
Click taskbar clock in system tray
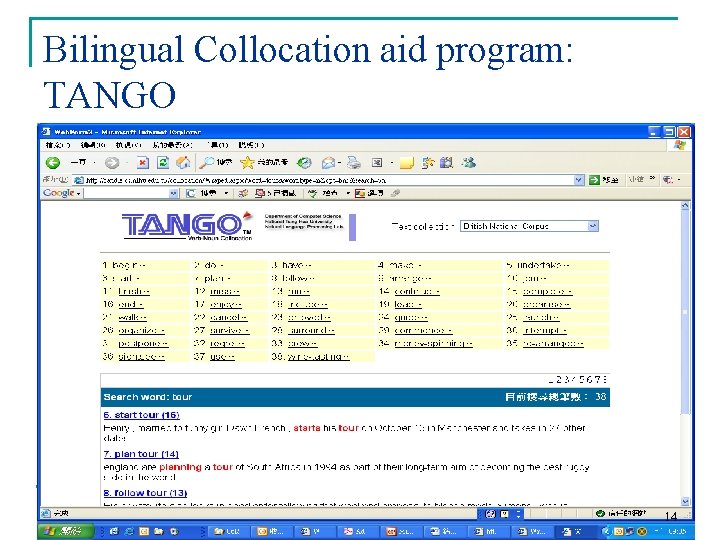(676, 531)
